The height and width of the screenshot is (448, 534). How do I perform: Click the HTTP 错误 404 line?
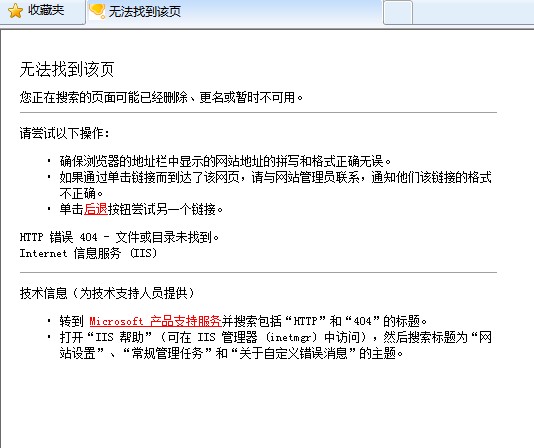point(119,237)
